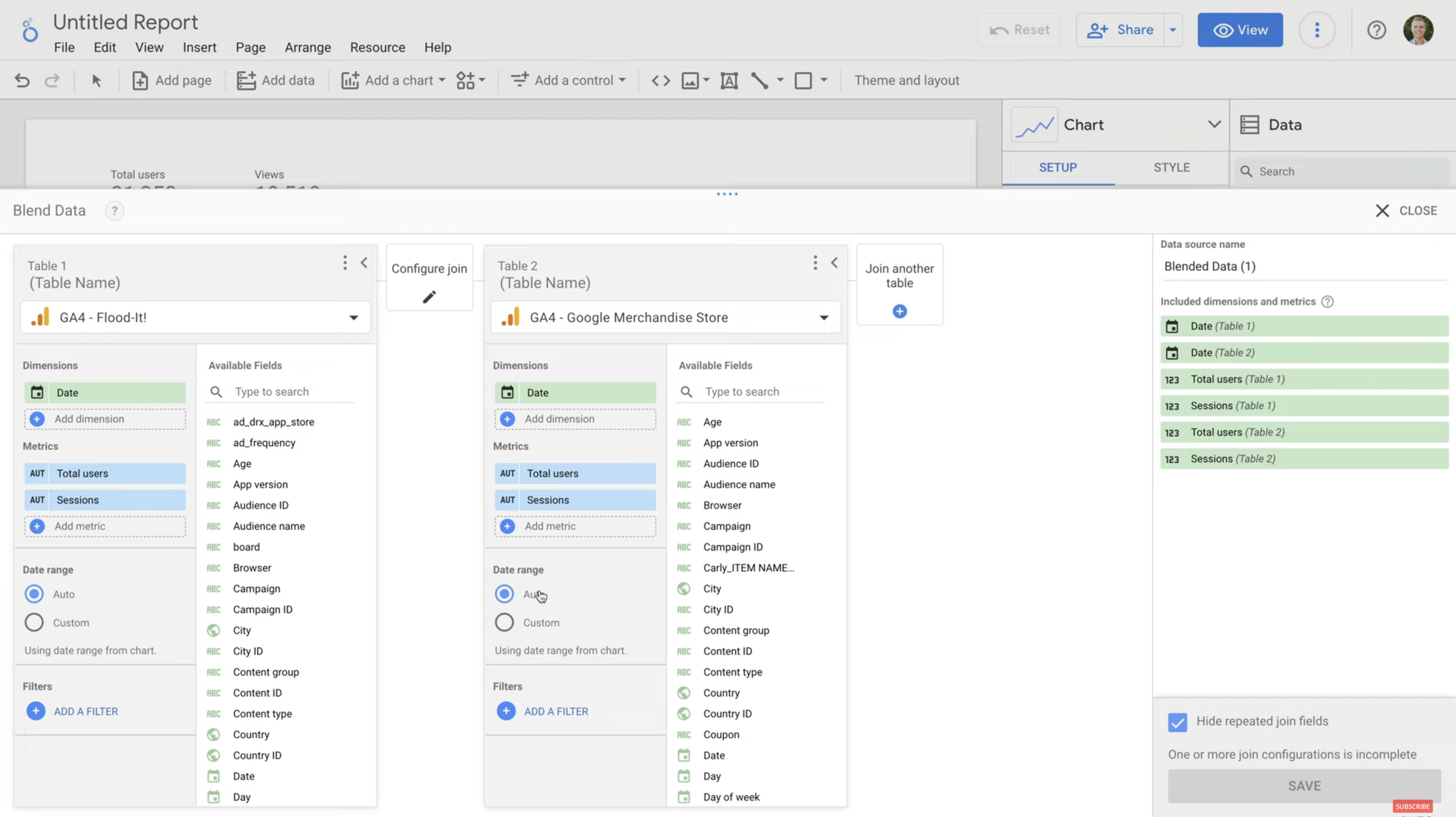This screenshot has height=817, width=1456.
Task: Click the Blend Data help question icon
Action: point(114,211)
